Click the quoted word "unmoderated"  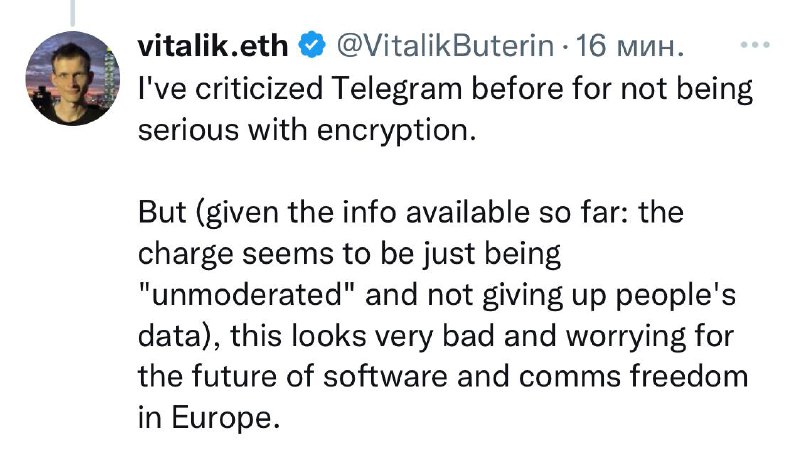pyautogui.click(x=247, y=295)
